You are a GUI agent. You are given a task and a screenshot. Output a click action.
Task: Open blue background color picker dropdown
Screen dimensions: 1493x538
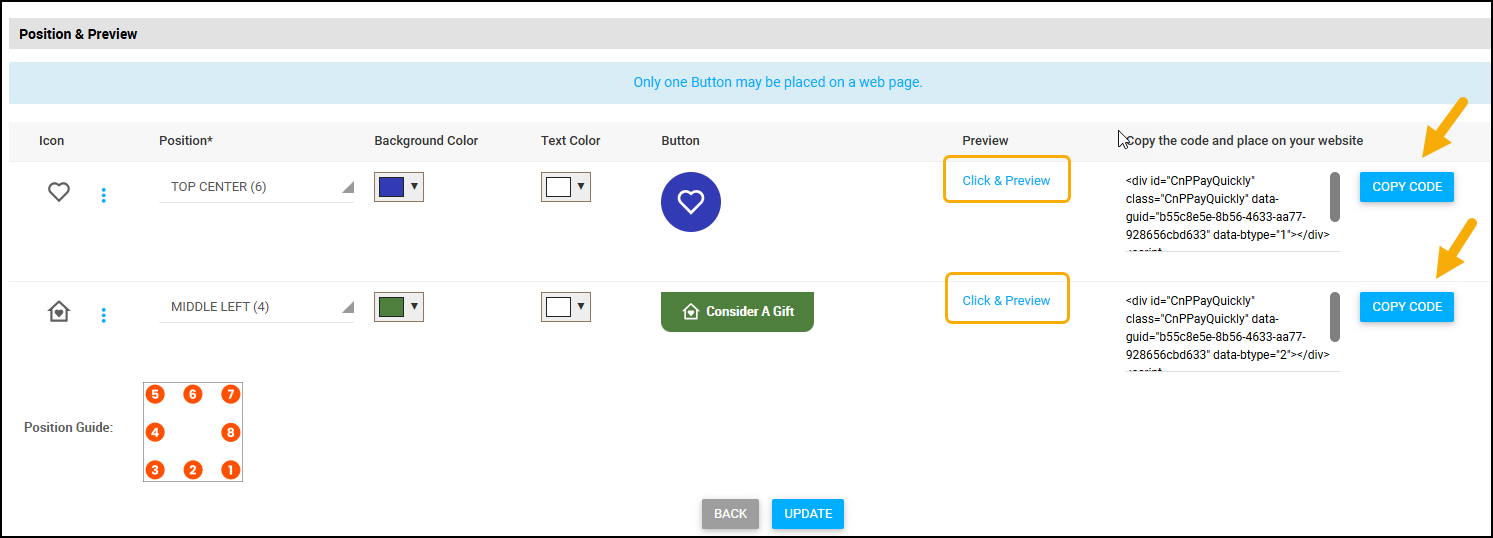point(399,187)
